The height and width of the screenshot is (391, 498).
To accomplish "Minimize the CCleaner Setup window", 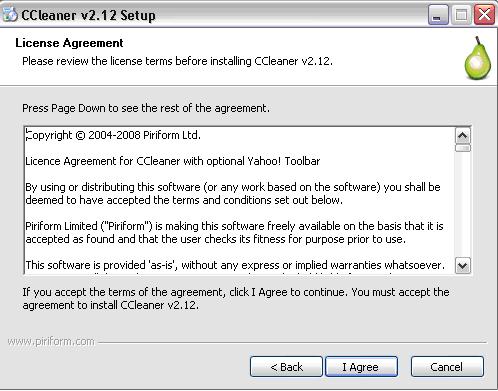I will (438, 15).
